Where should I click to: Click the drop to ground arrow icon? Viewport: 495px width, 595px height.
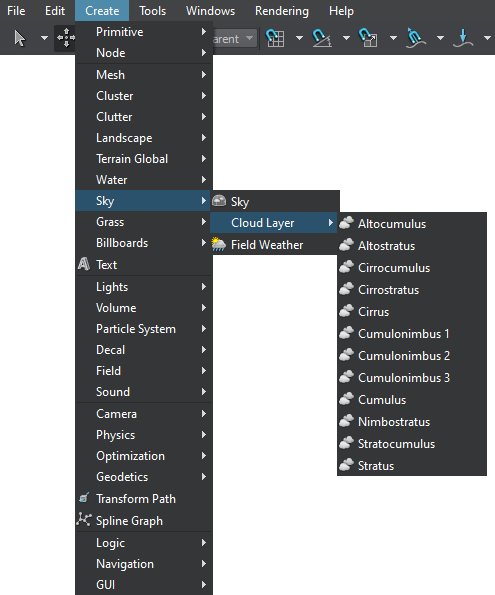coord(463,38)
